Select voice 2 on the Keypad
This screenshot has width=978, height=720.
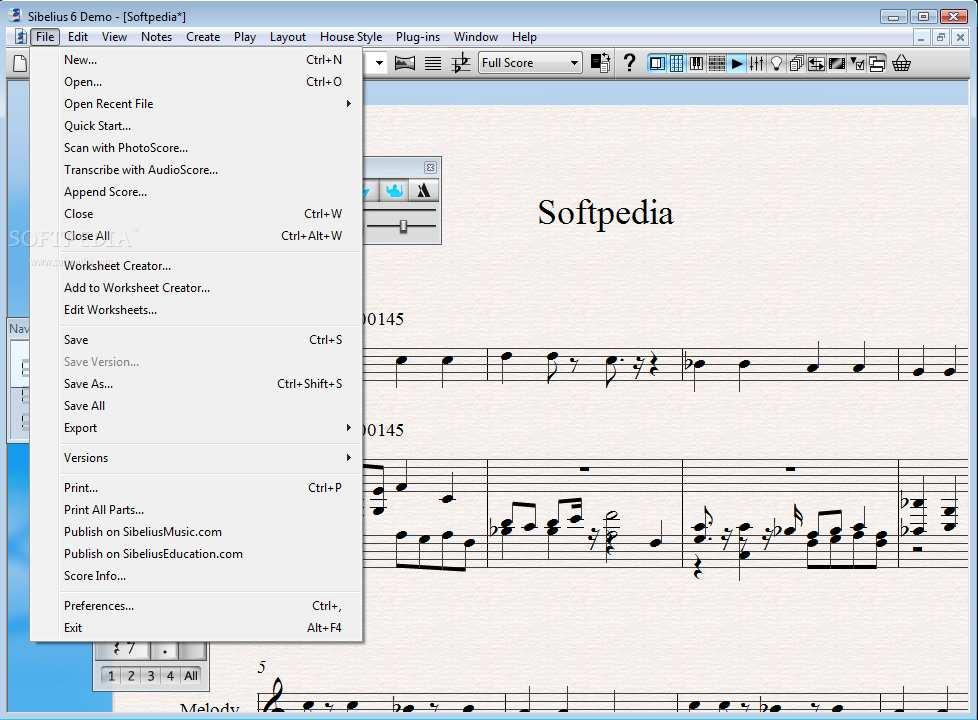tap(131, 676)
